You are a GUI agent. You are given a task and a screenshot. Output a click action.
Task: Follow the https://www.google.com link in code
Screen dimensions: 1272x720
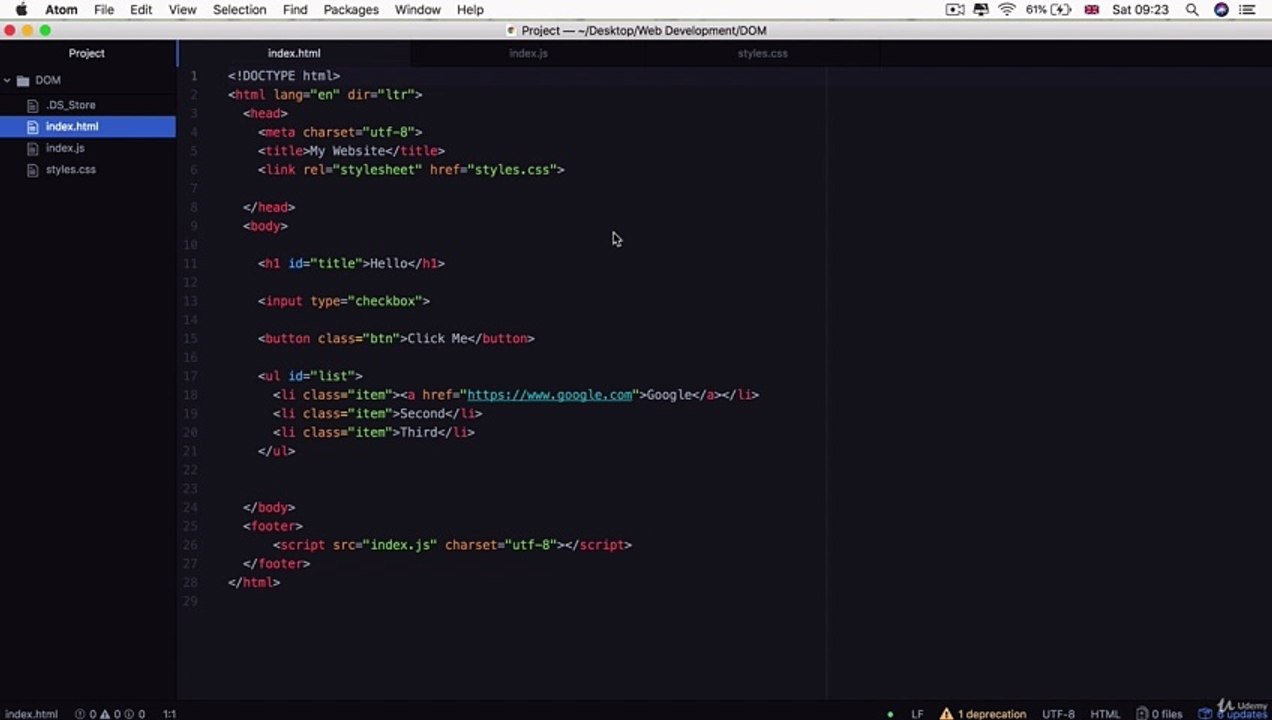pyautogui.click(x=550, y=395)
